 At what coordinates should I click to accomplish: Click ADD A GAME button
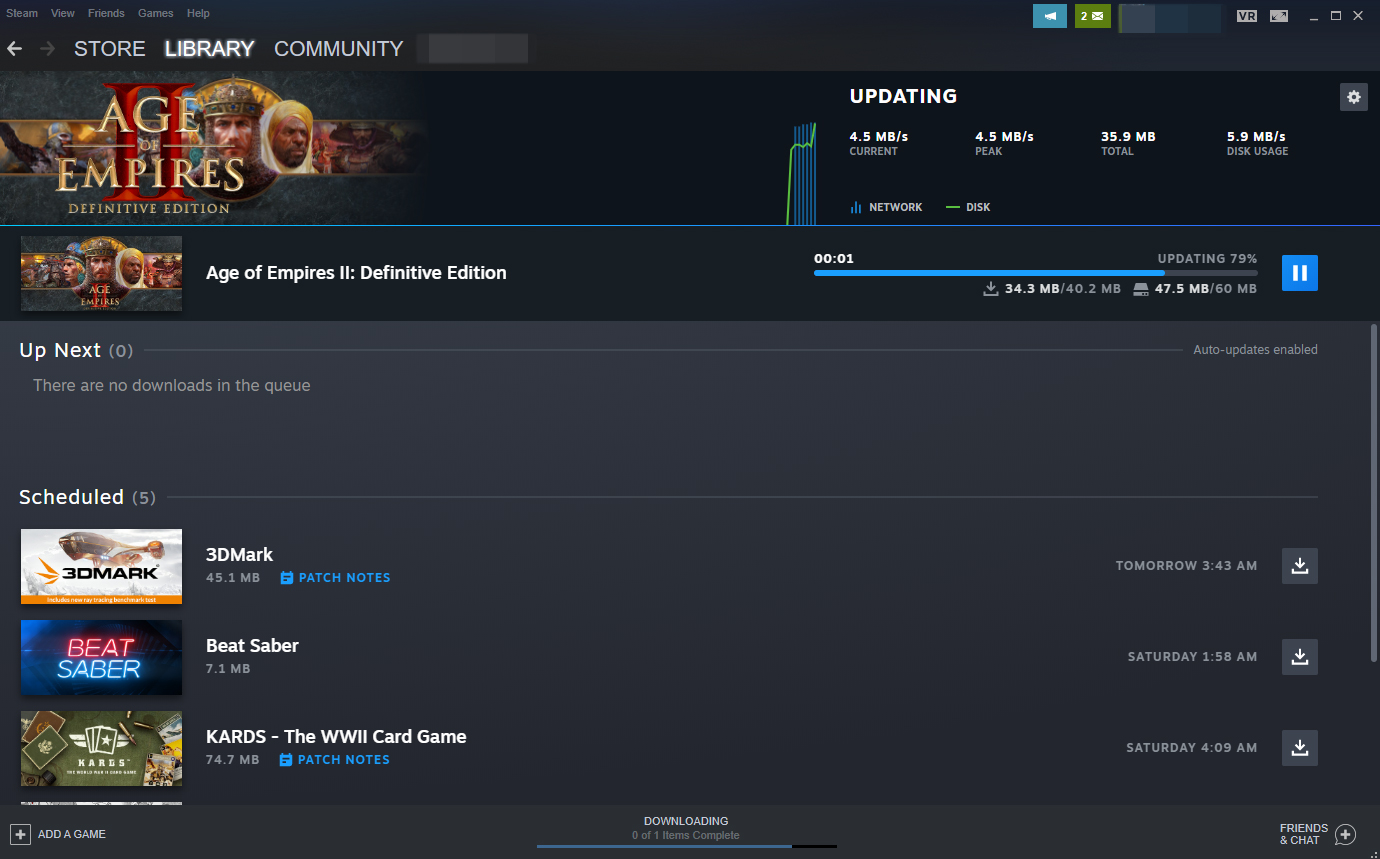click(x=58, y=834)
